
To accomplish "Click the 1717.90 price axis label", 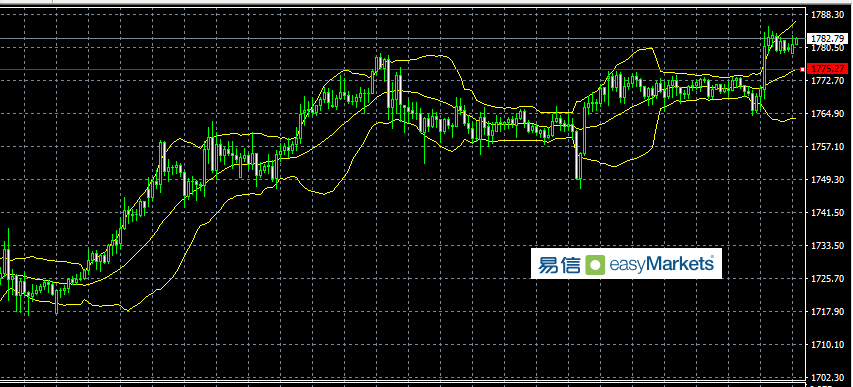I will point(827,311).
